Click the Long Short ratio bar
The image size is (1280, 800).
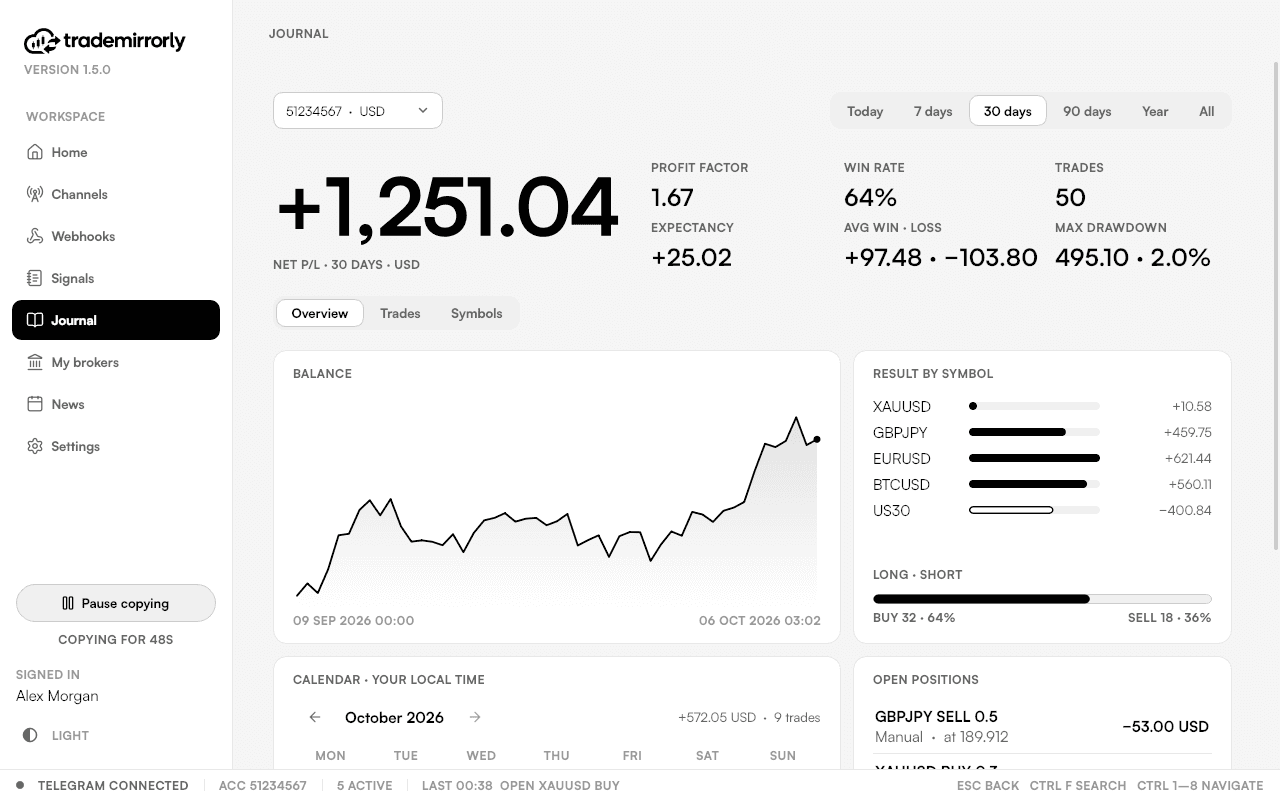1042,599
